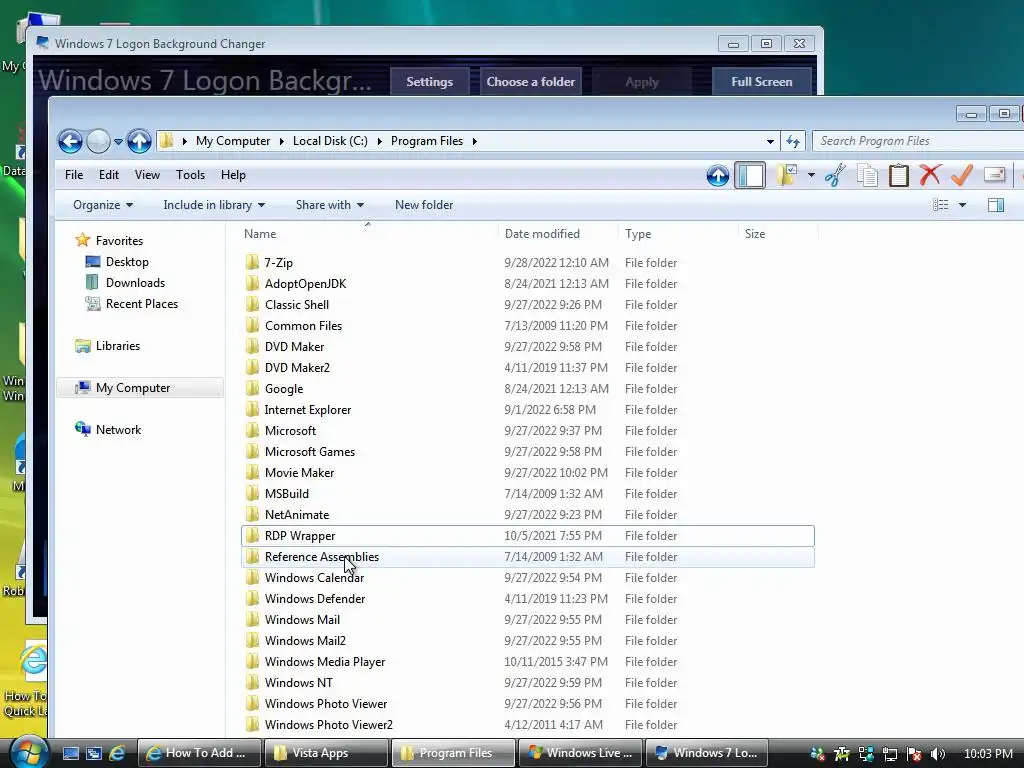The image size is (1024, 768).
Task: Click the Show Desktop quick launch icon
Action: (x=71, y=753)
